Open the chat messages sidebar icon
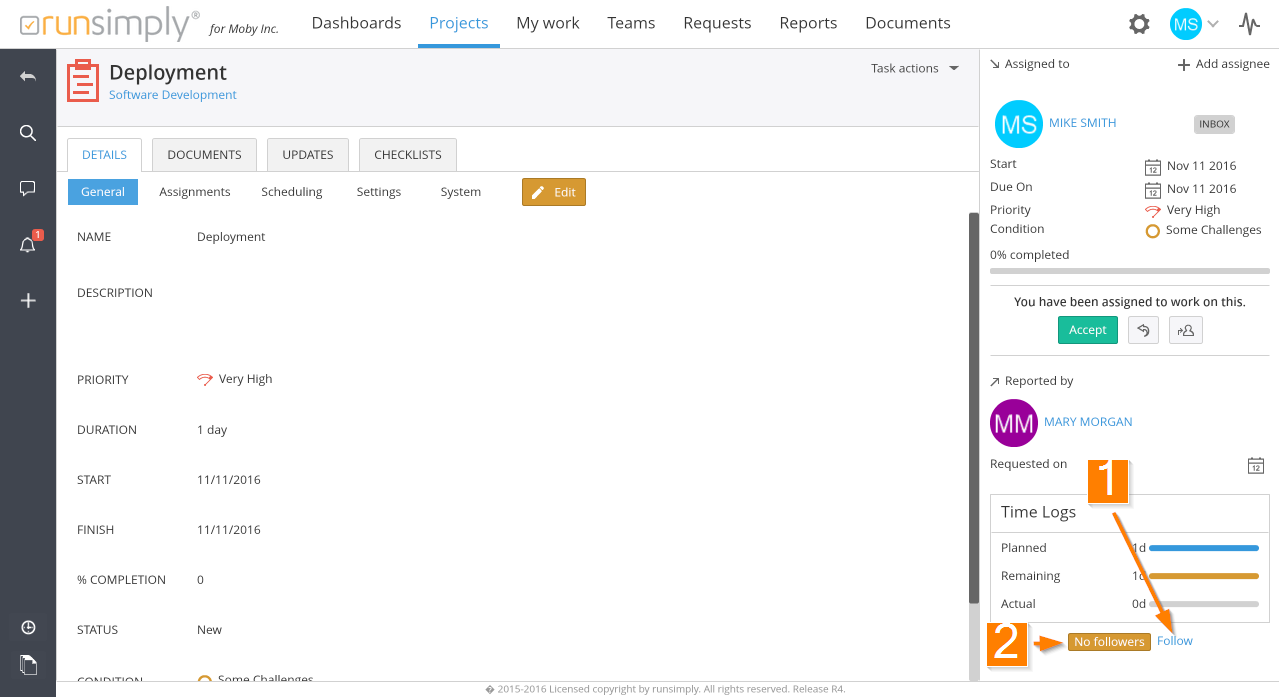This screenshot has height=697, width=1279. tap(28, 188)
